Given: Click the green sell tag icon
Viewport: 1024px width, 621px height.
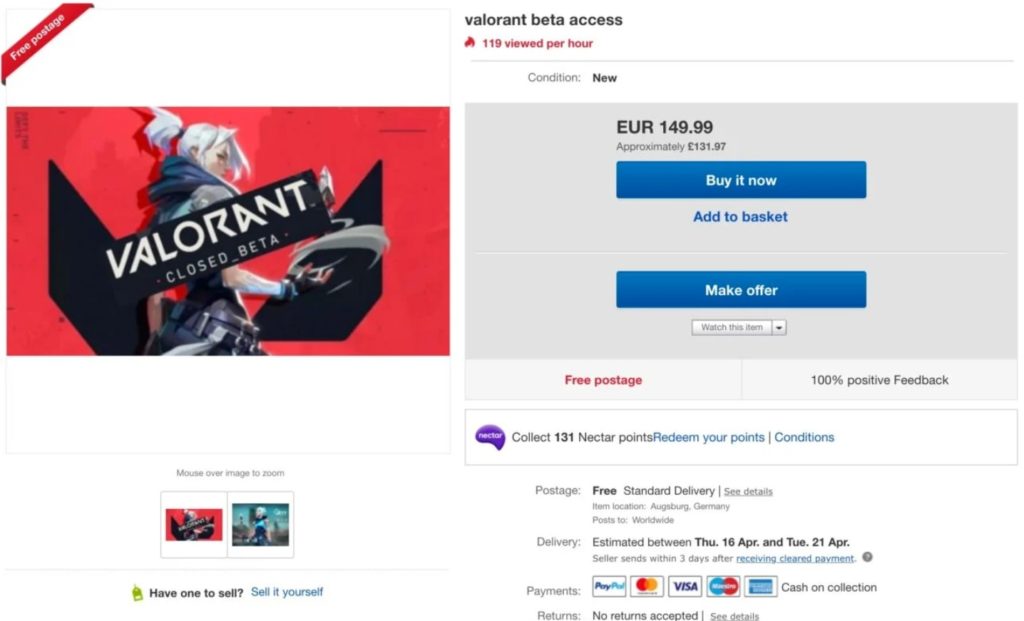Looking at the screenshot, I should point(137,593).
